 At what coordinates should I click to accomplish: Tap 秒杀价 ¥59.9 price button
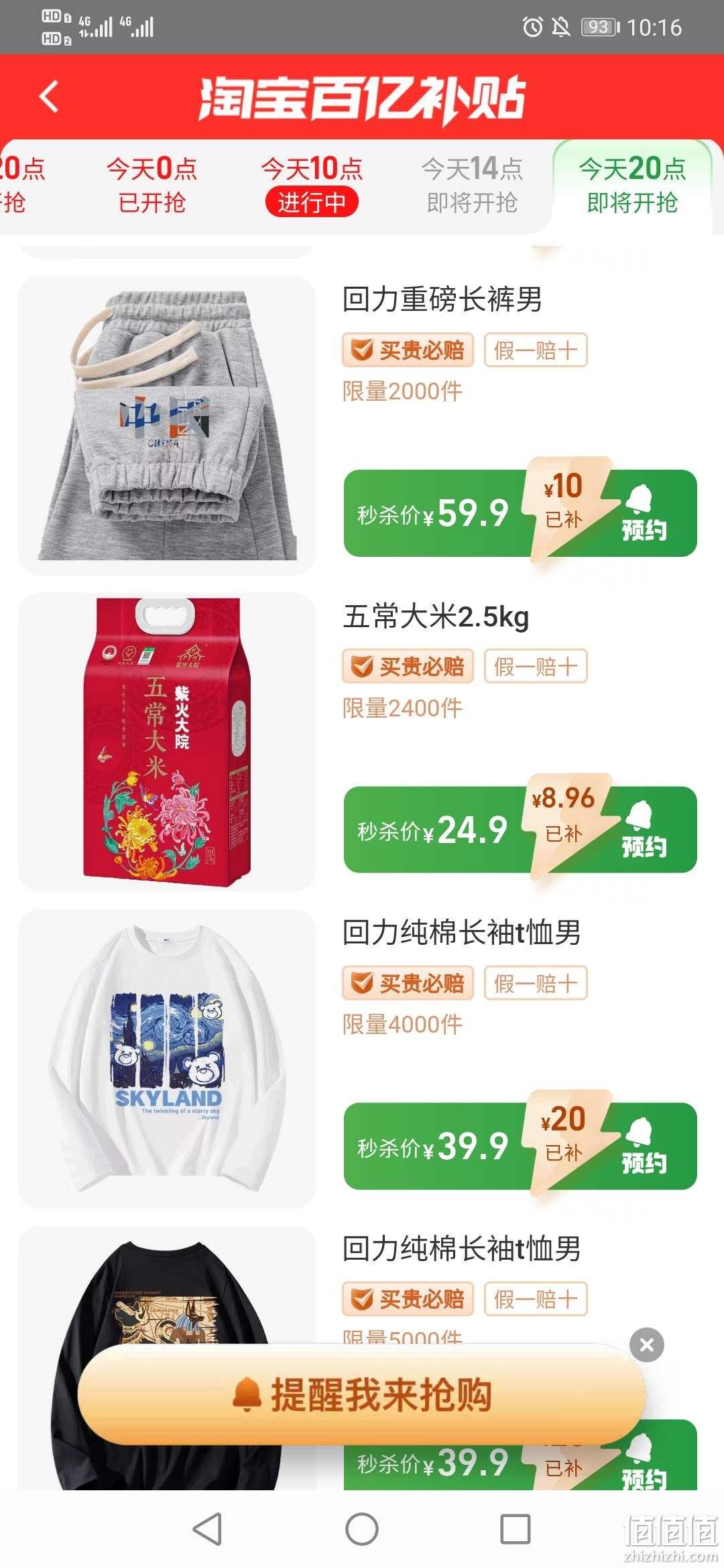coord(433,513)
